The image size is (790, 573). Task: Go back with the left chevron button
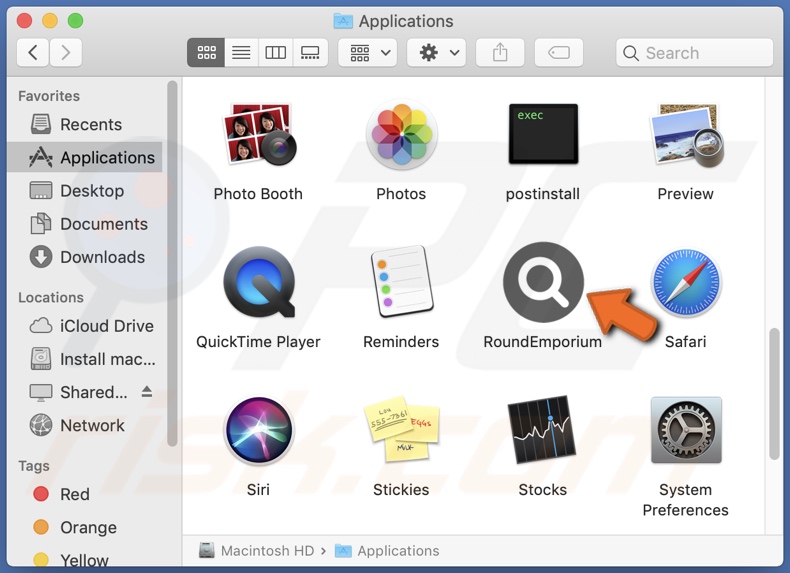(x=33, y=52)
